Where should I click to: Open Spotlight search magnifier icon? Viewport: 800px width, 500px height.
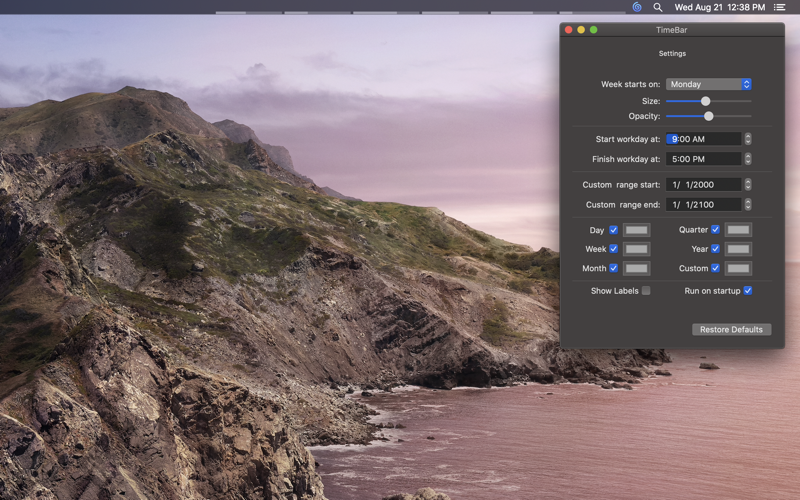(x=658, y=7)
